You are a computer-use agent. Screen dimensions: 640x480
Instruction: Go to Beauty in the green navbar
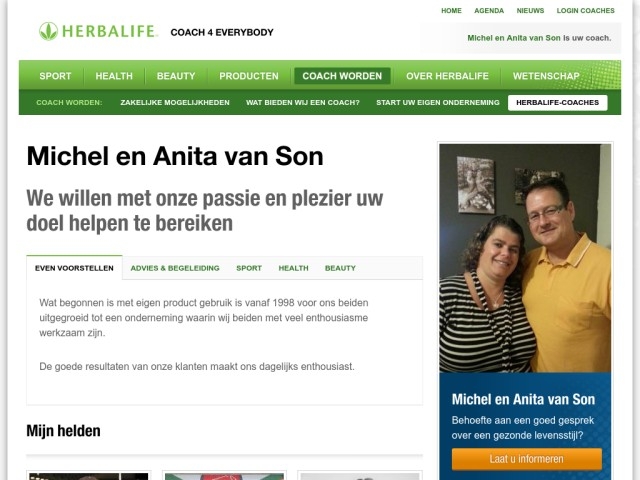coord(176,76)
